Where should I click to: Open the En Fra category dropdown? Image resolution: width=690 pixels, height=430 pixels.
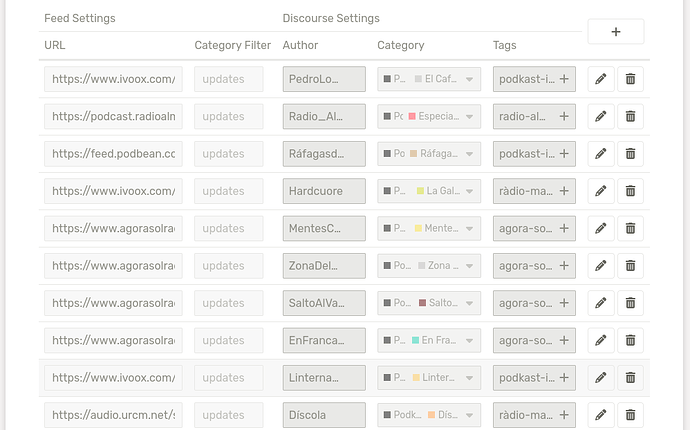pos(429,340)
